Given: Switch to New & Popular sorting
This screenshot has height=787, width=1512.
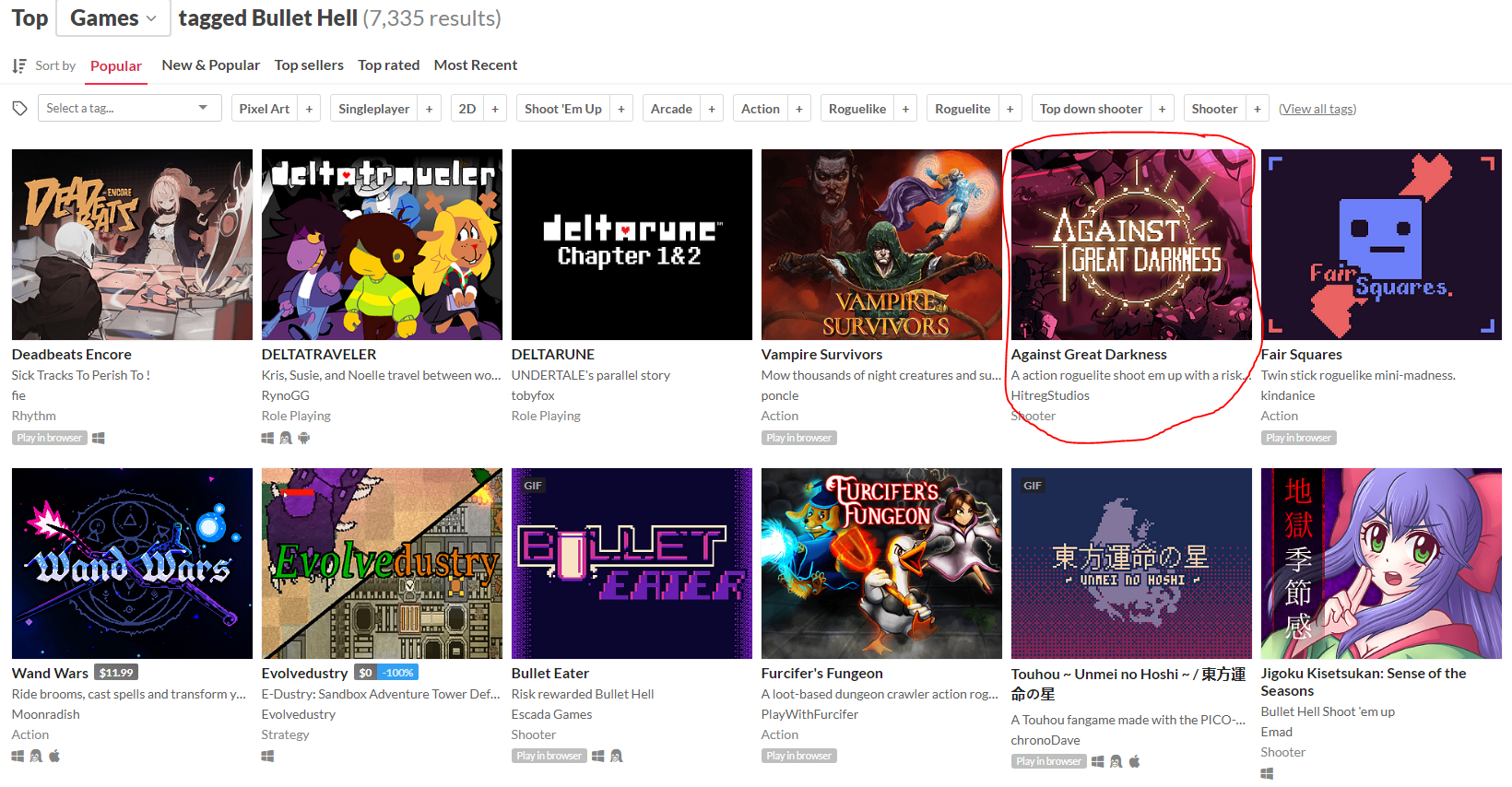Looking at the screenshot, I should pos(210,65).
